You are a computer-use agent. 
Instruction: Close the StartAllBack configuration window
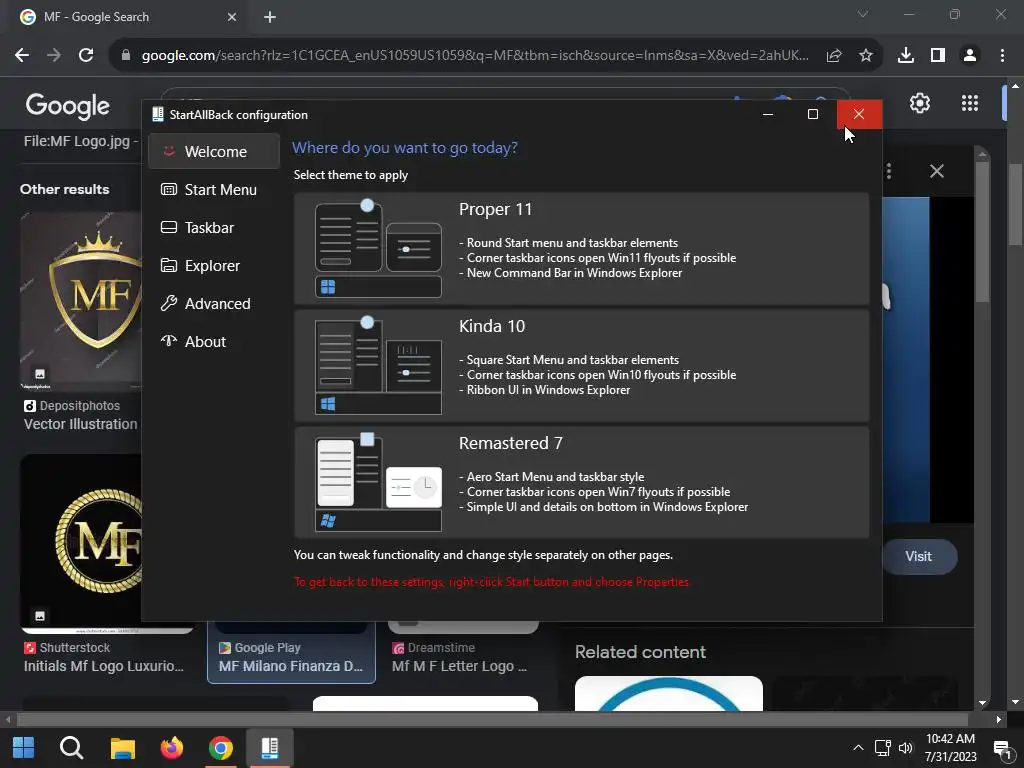859,114
